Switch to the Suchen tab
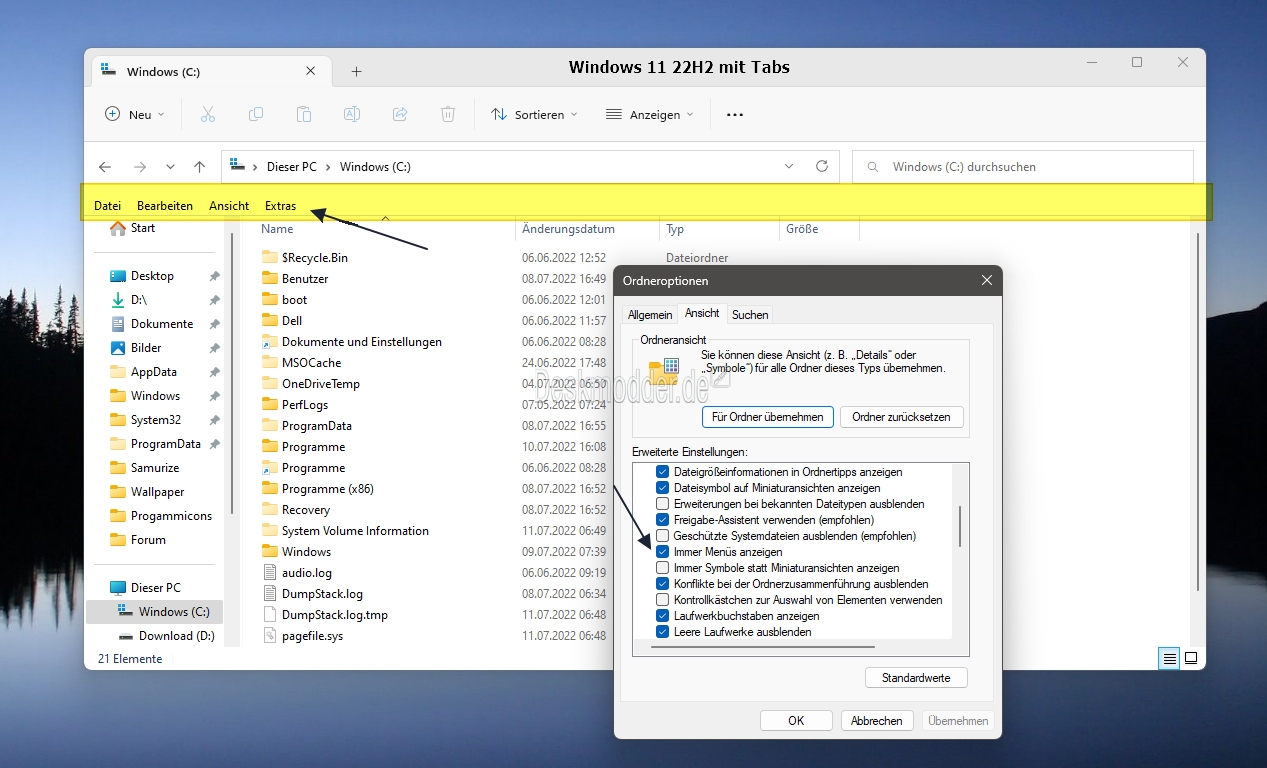Screen dimensions: 1267x768 [x=750, y=315]
